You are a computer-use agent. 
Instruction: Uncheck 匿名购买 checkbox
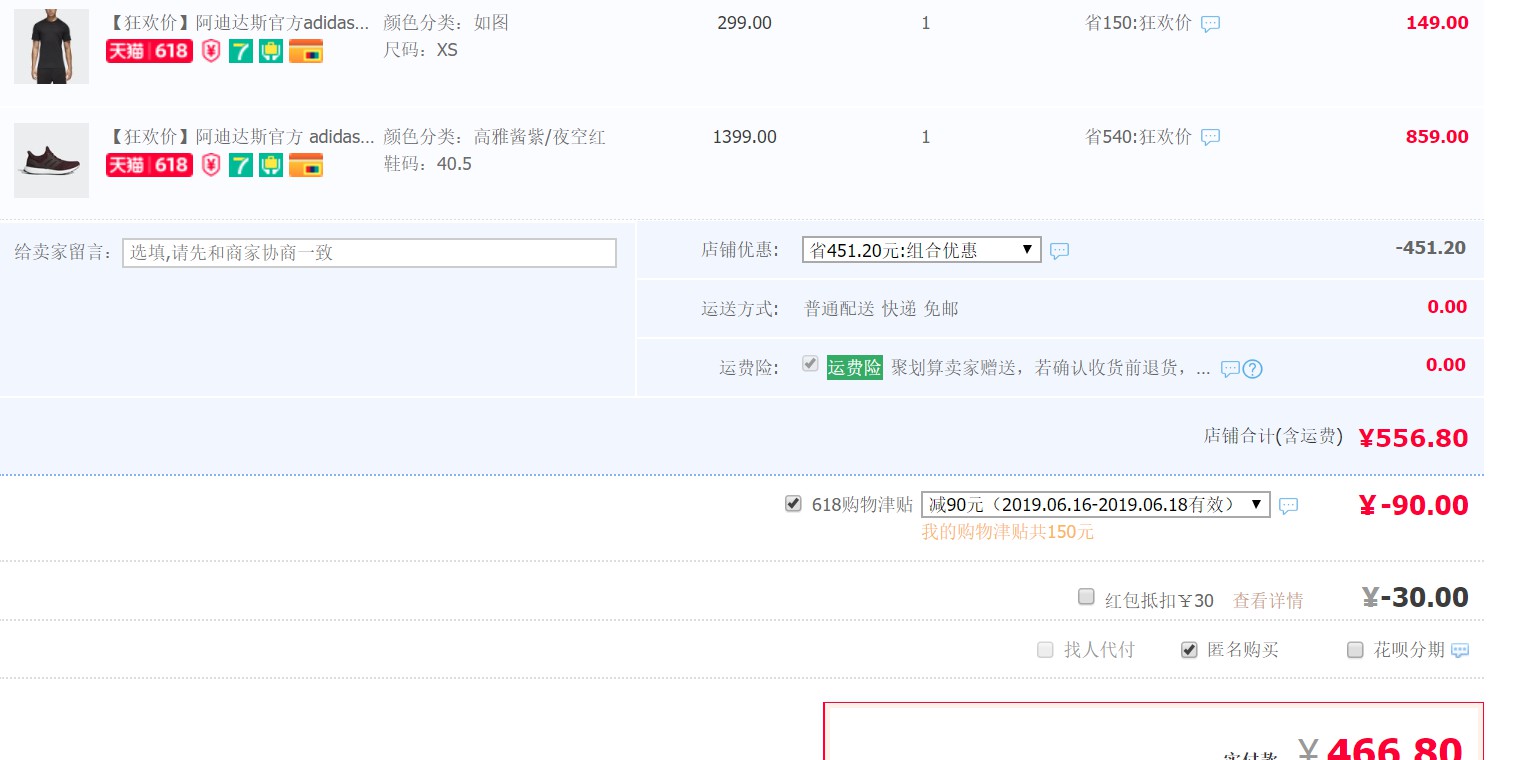(1189, 650)
